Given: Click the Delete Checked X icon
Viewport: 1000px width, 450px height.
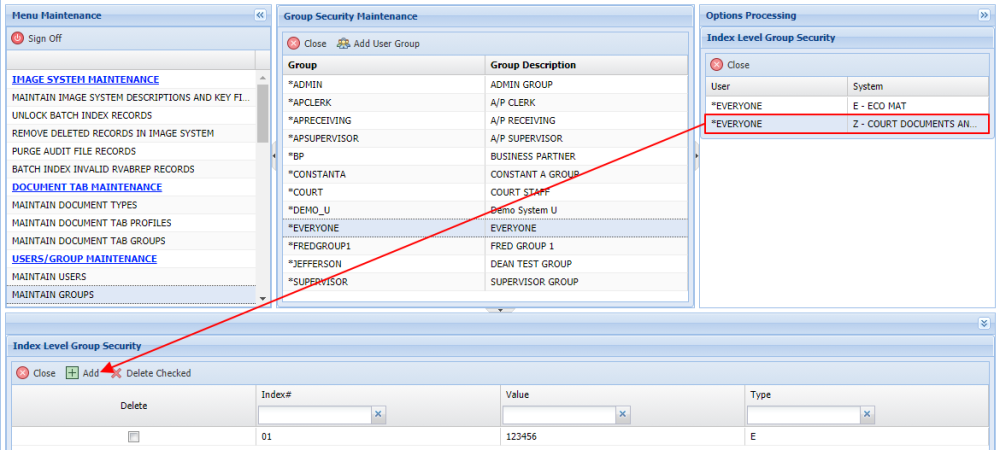Looking at the screenshot, I should tap(116, 373).
